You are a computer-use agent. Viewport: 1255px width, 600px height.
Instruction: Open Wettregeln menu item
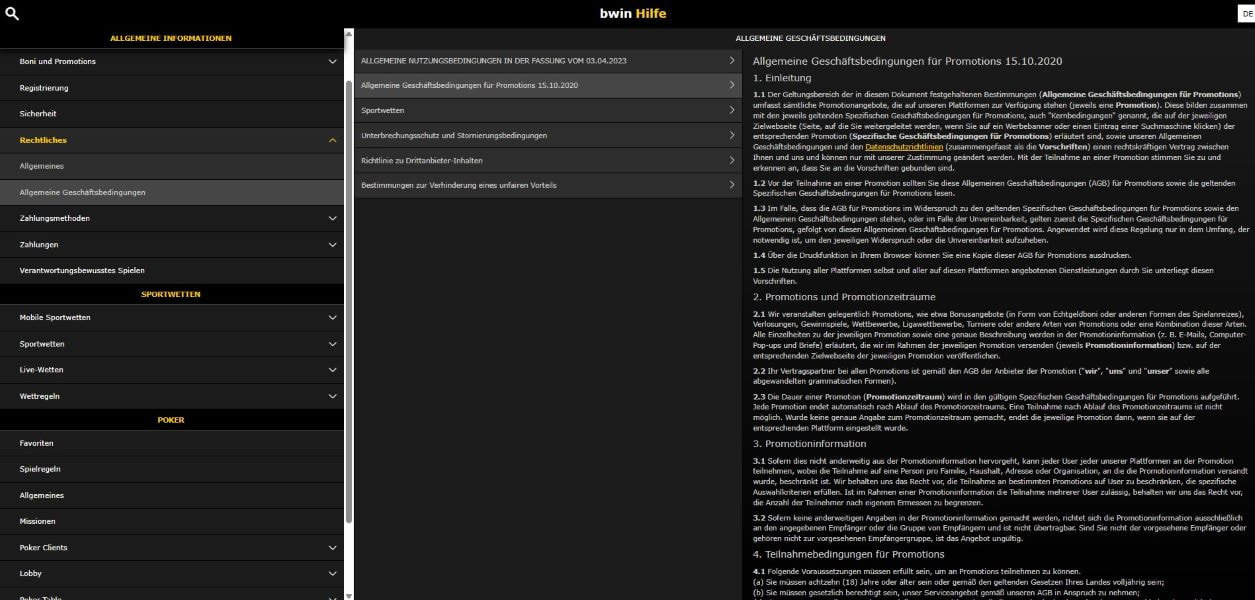(40, 396)
